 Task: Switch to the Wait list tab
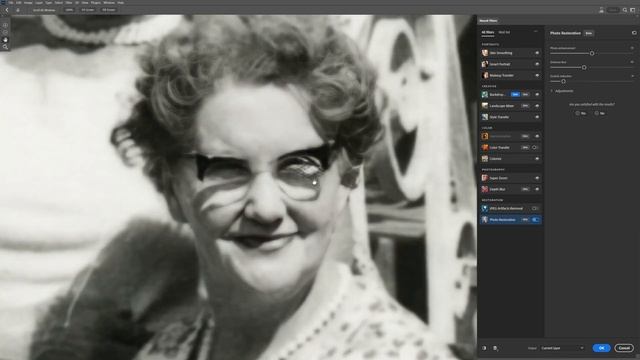tap(504, 32)
